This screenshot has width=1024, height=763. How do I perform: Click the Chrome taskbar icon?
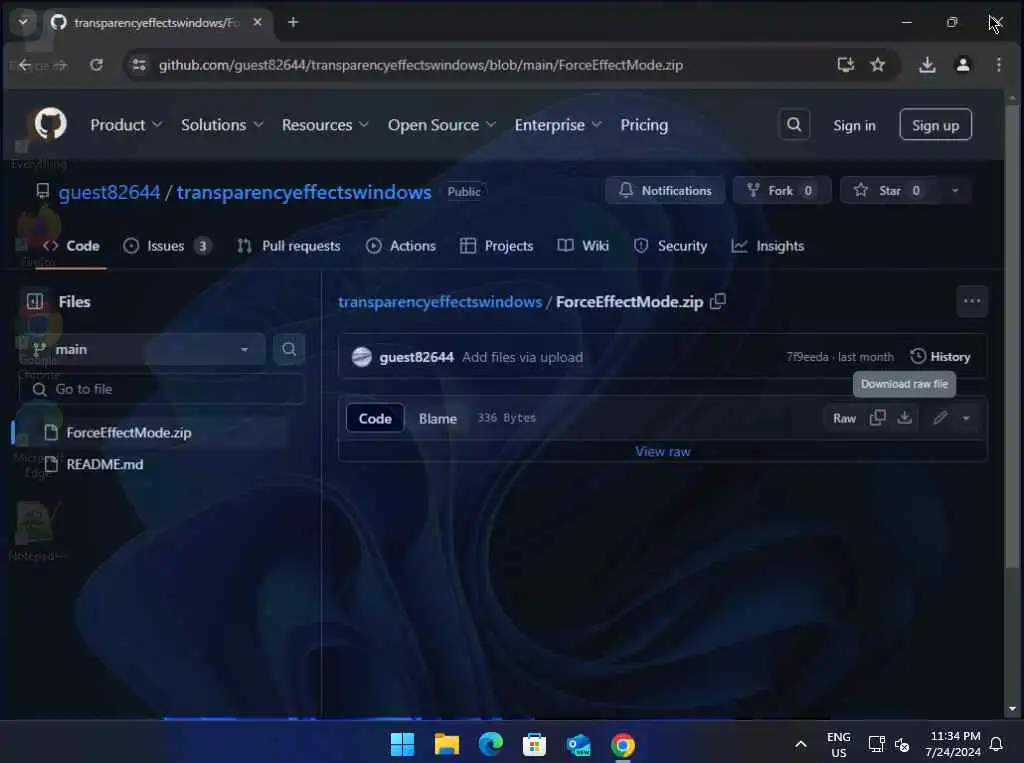click(622, 745)
